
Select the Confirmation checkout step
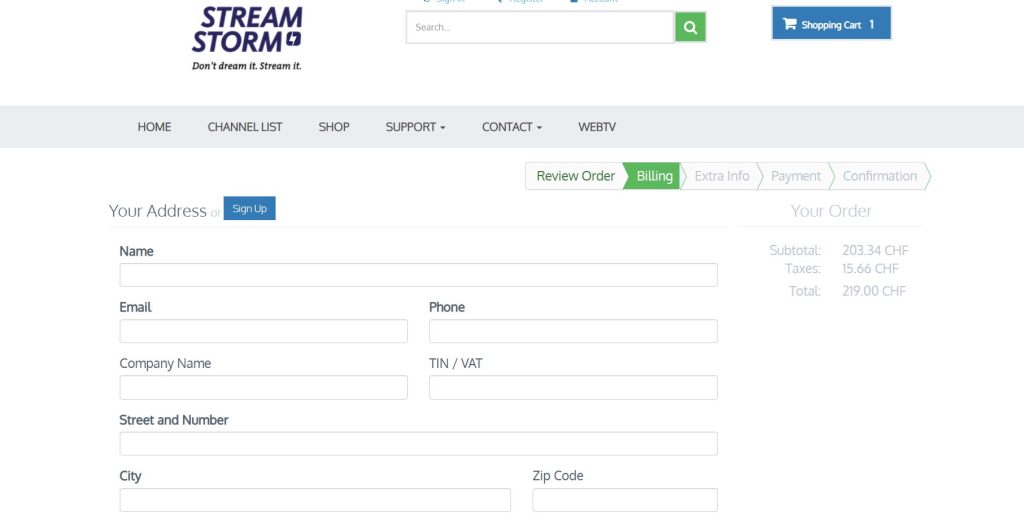880,176
